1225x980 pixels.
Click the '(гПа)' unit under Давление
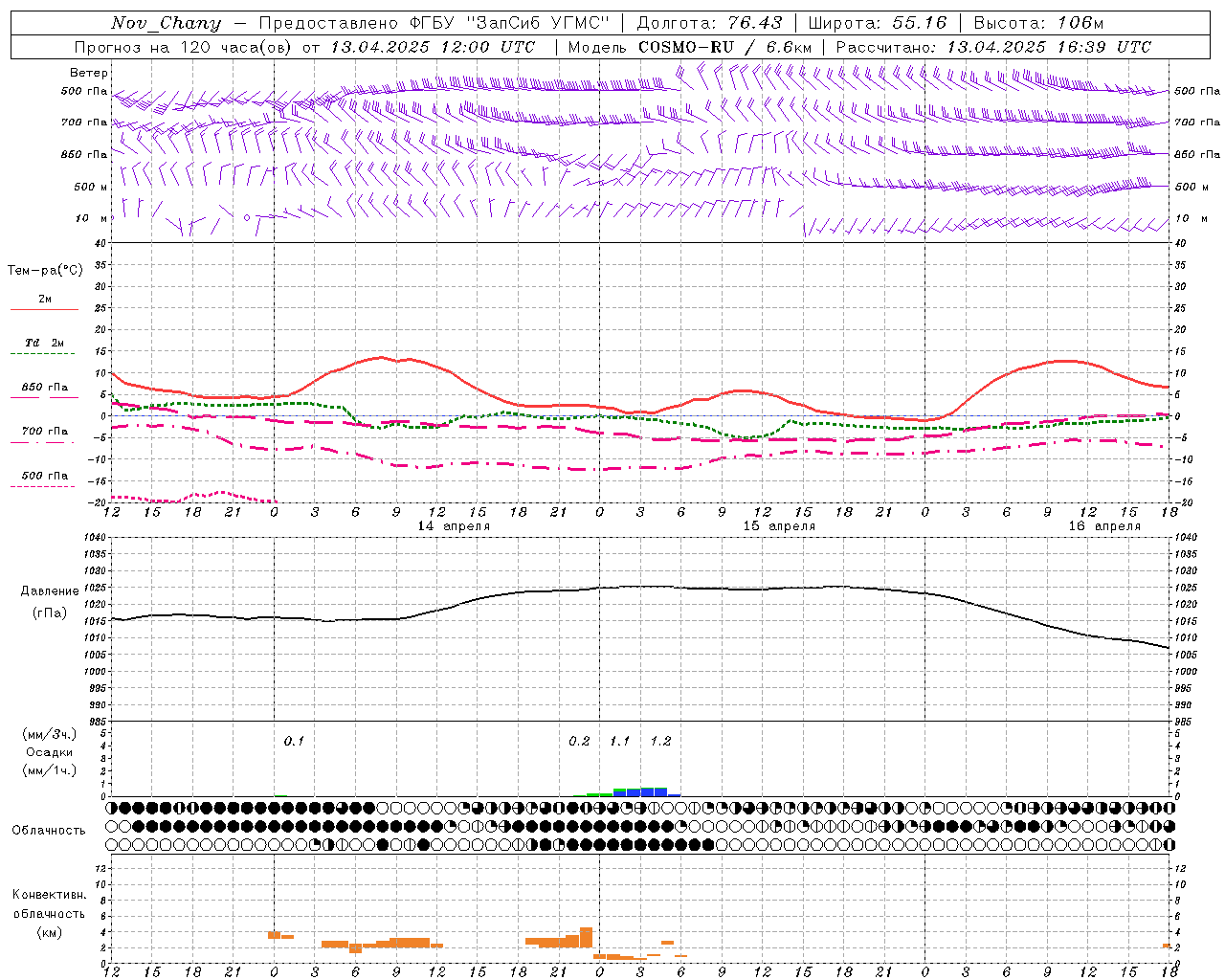(x=50, y=613)
